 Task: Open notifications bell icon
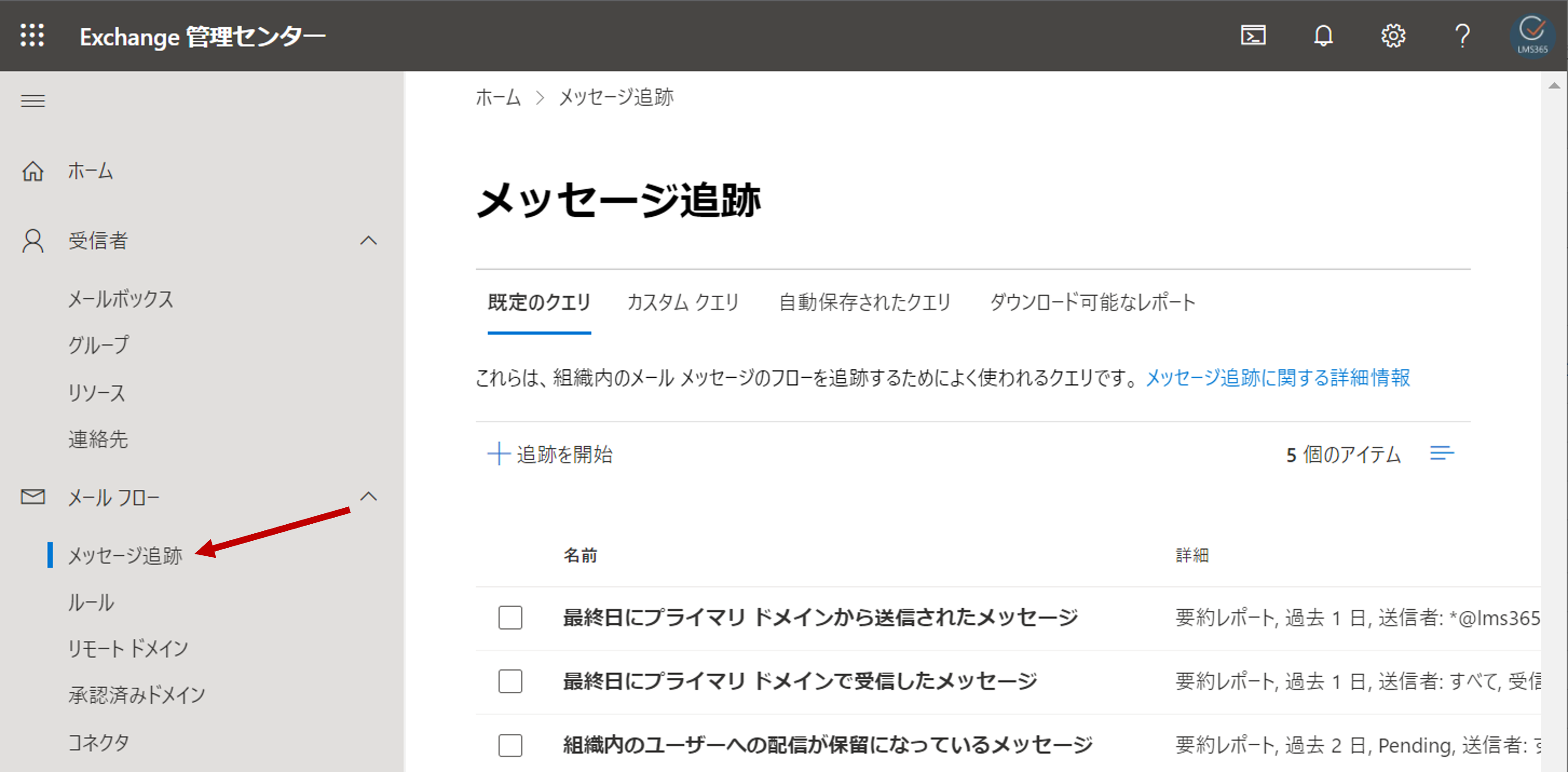1323,35
